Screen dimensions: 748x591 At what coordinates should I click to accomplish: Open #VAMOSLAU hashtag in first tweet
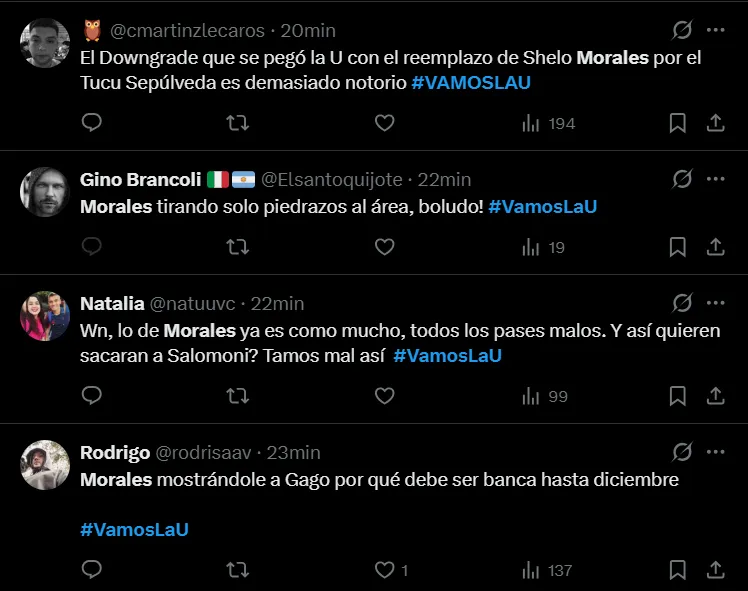click(470, 83)
